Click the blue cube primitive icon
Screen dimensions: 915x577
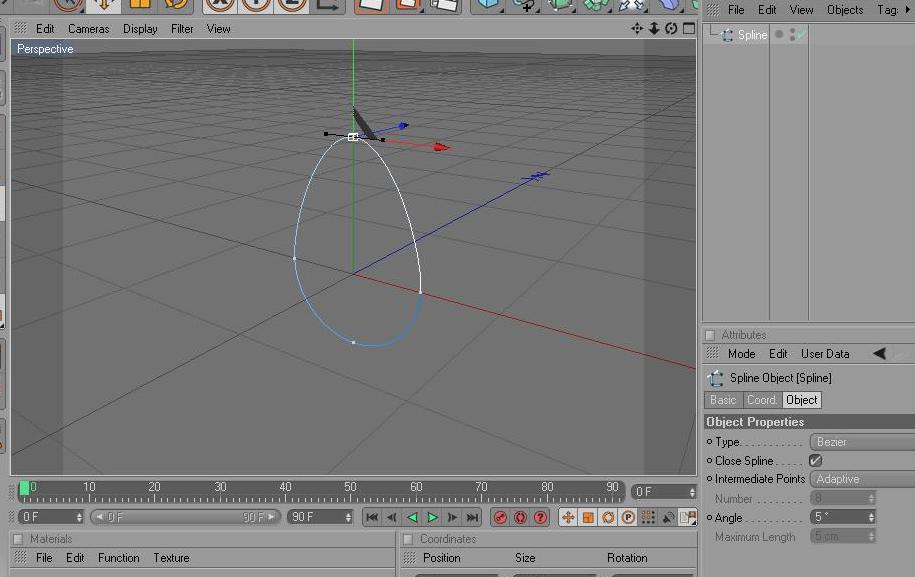pyautogui.click(x=488, y=5)
